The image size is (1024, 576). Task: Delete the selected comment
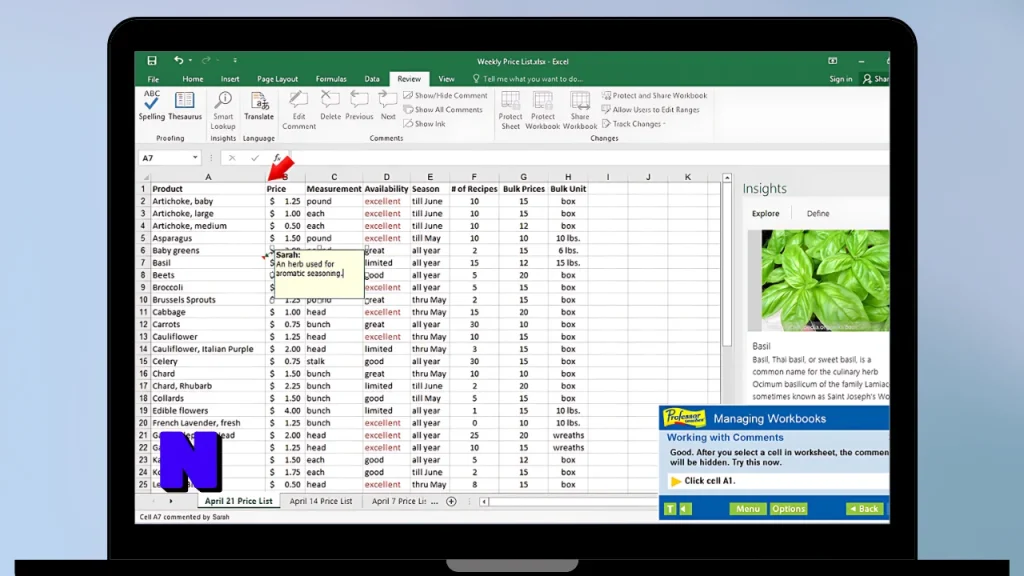[x=330, y=105]
